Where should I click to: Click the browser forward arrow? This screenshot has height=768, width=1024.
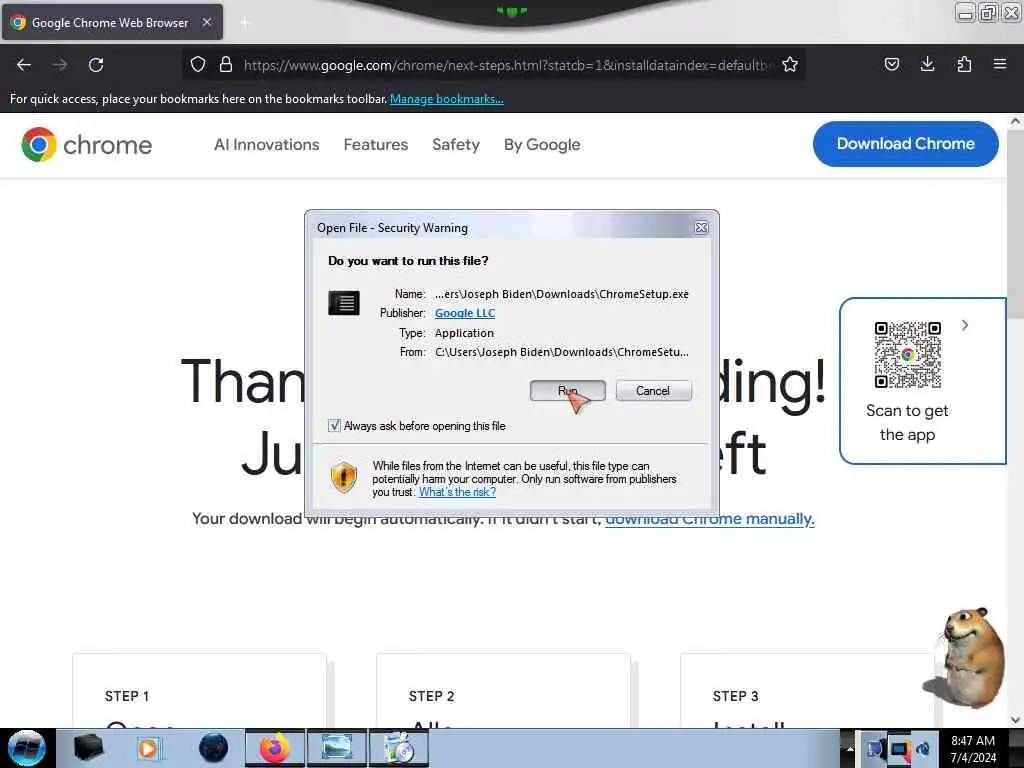(60, 65)
